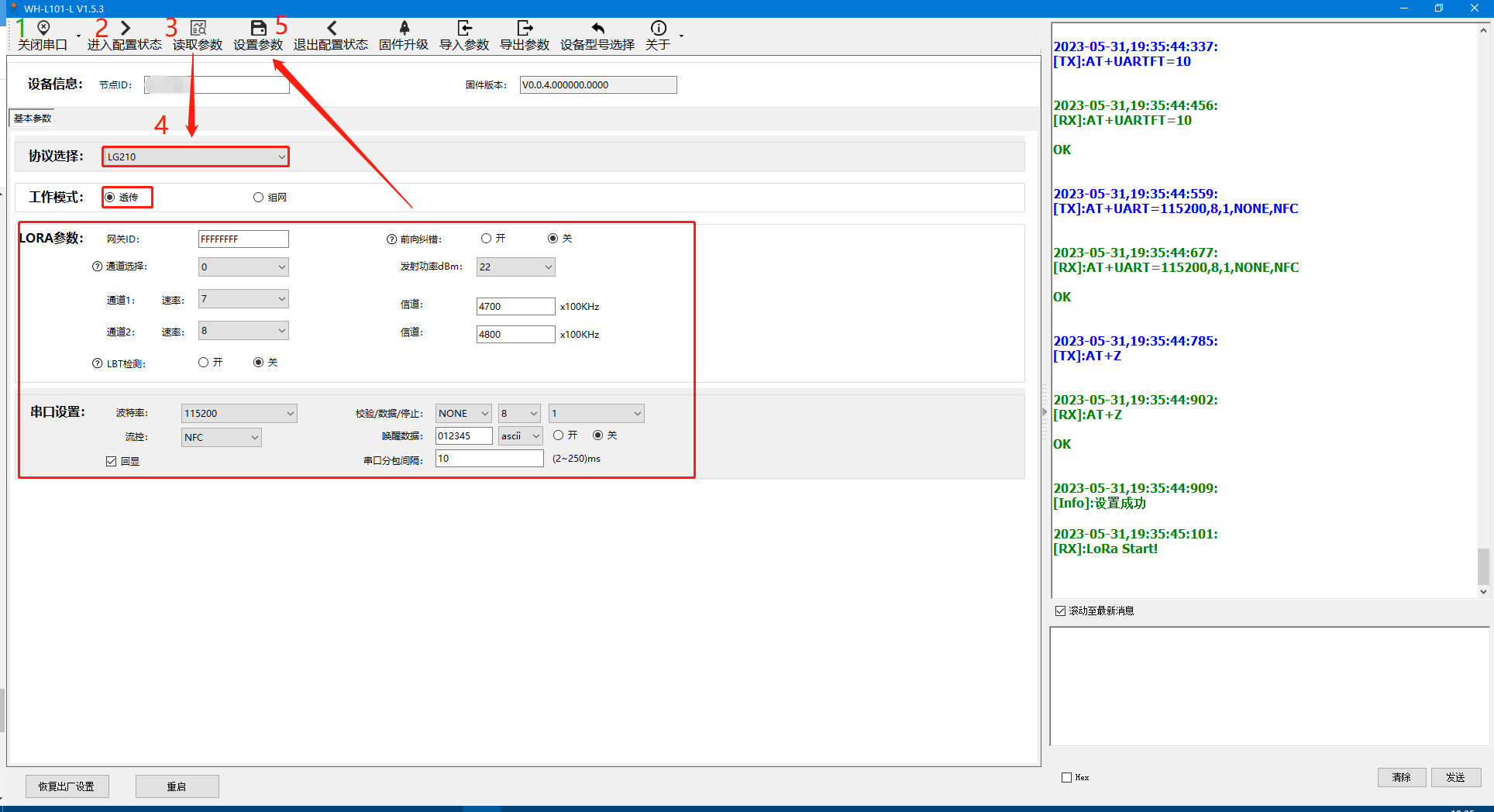Click the 设置参数 save icon
The width and height of the screenshot is (1494, 812).
pyautogui.click(x=259, y=29)
